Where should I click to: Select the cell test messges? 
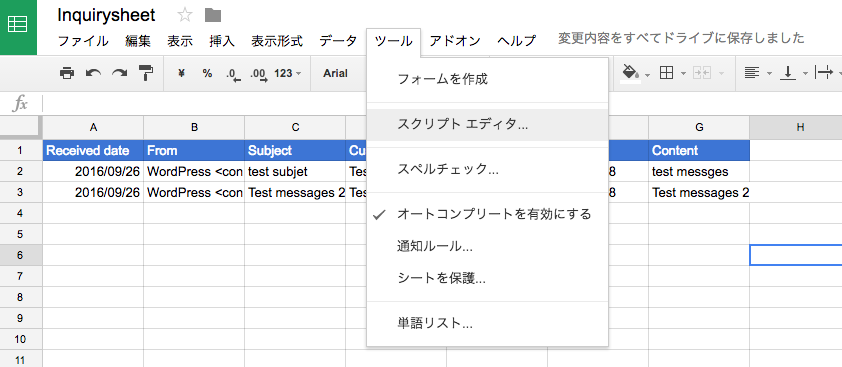tap(699, 171)
